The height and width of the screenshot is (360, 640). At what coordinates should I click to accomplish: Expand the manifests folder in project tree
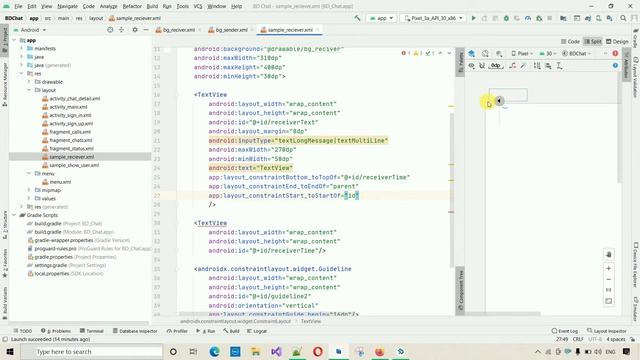pyautogui.click(x=22, y=48)
